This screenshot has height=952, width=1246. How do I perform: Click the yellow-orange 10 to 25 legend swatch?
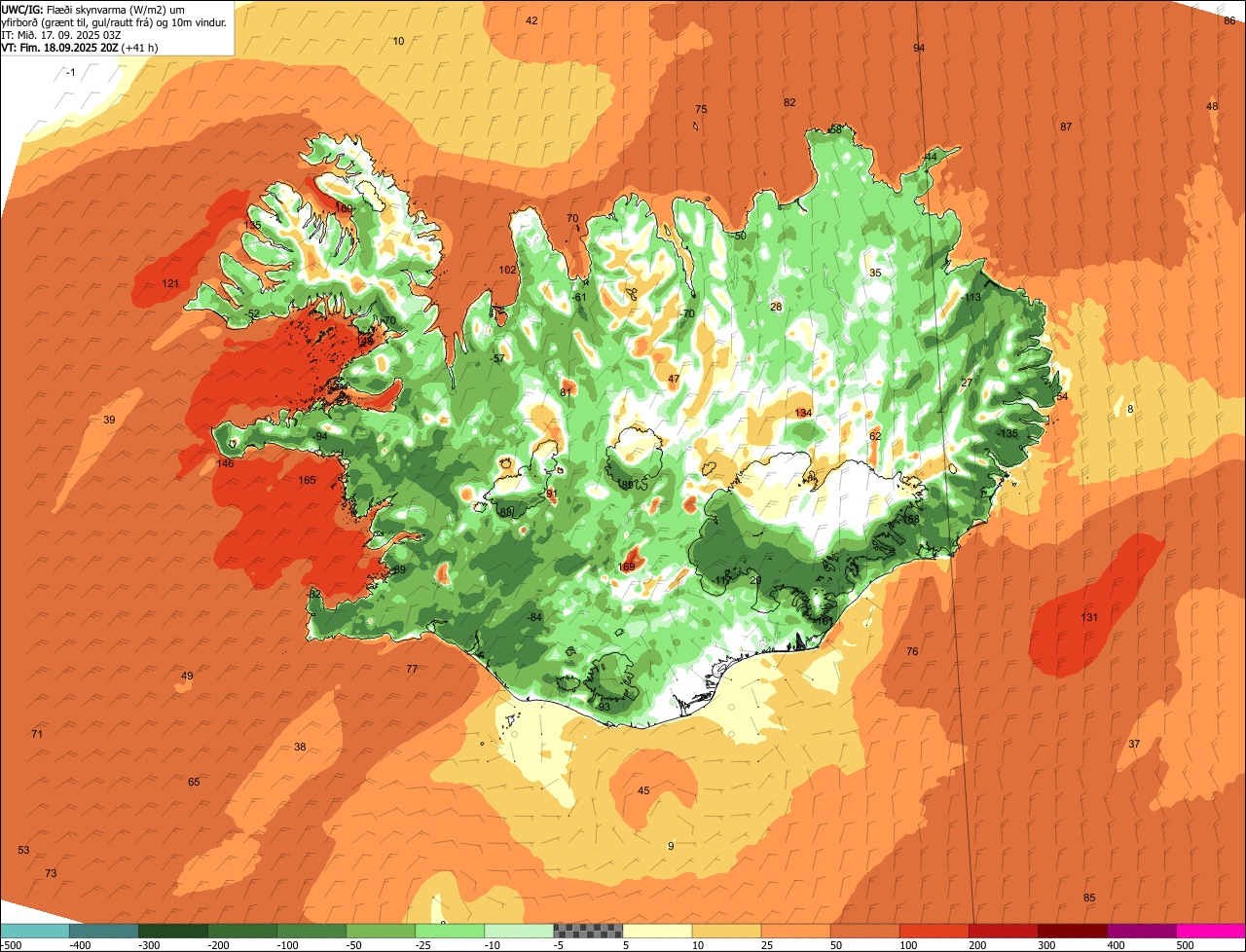tap(727, 931)
